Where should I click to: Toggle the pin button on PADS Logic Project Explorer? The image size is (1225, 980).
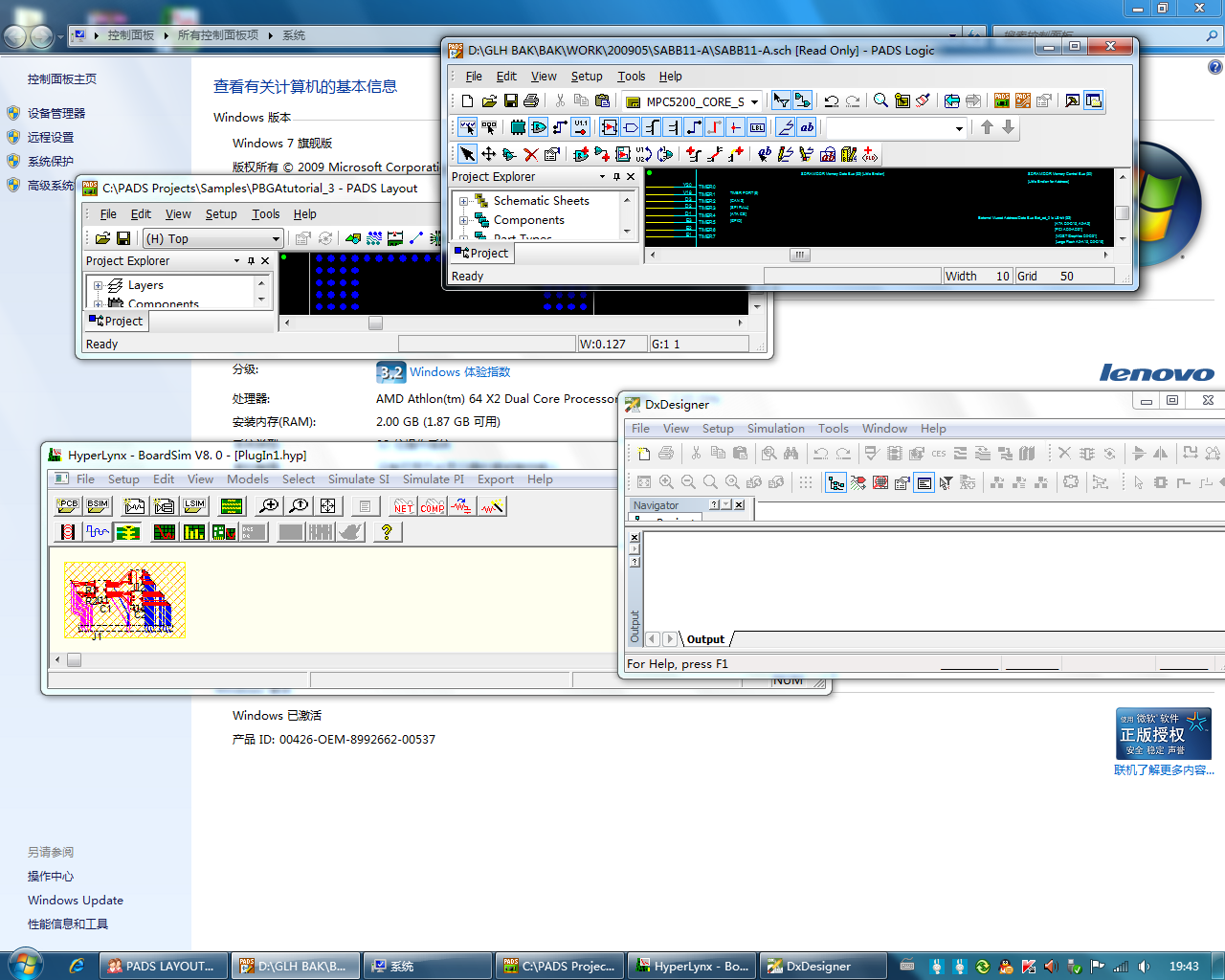pyautogui.click(x=616, y=177)
